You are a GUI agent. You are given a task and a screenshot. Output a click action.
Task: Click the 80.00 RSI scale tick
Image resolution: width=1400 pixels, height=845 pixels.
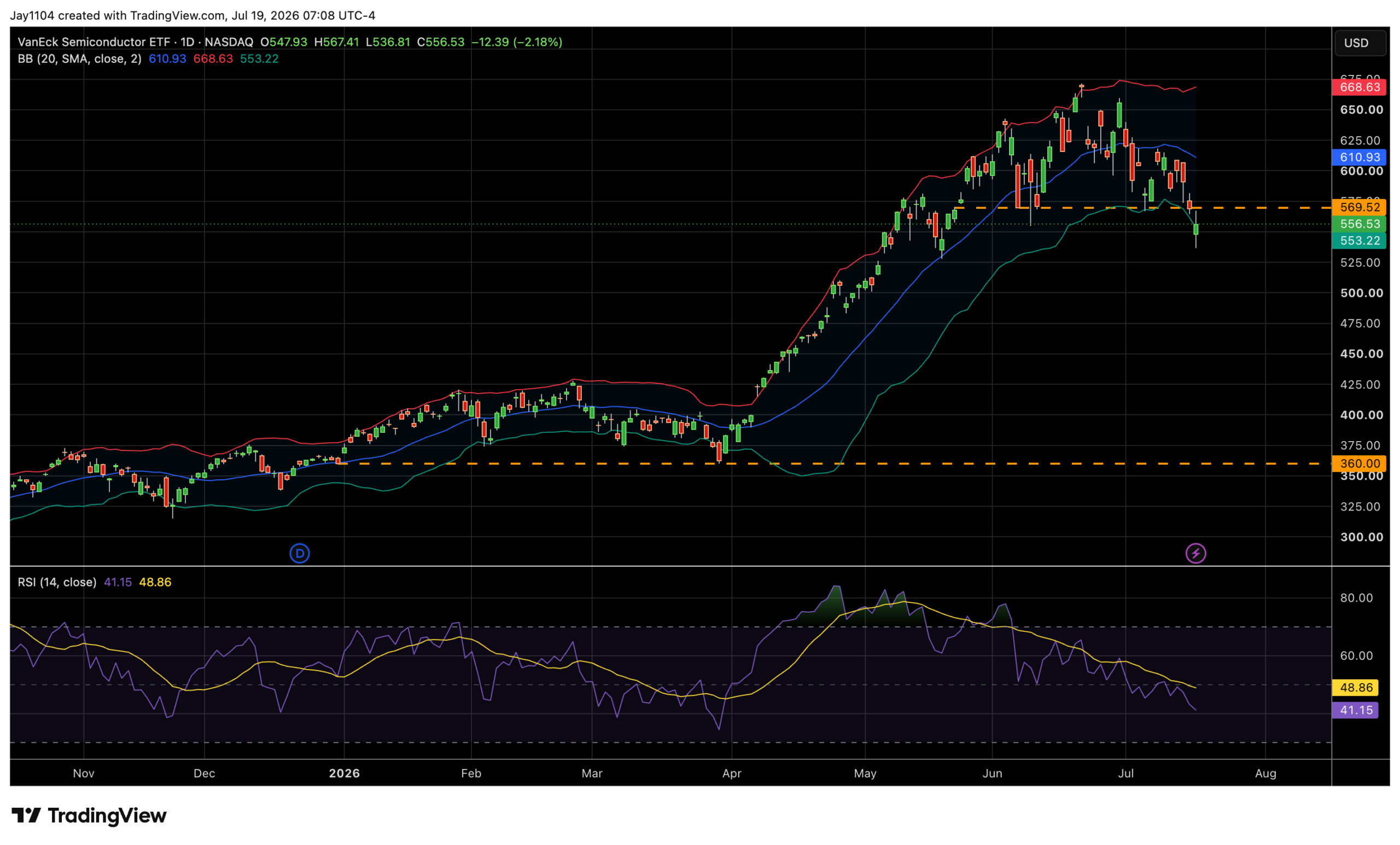coord(1356,598)
